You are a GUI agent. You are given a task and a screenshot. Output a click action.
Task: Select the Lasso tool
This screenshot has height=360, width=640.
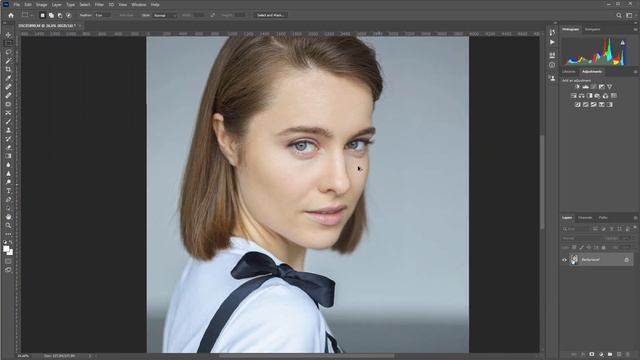click(x=8, y=52)
